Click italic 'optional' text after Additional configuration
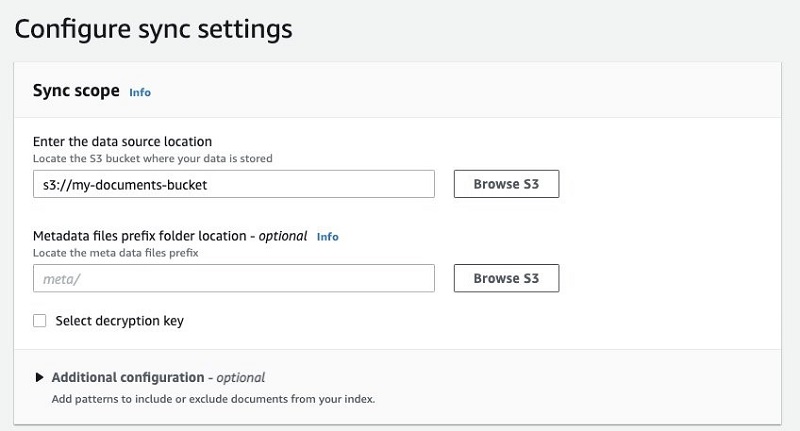The height and width of the screenshot is (431, 800). click(241, 377)
